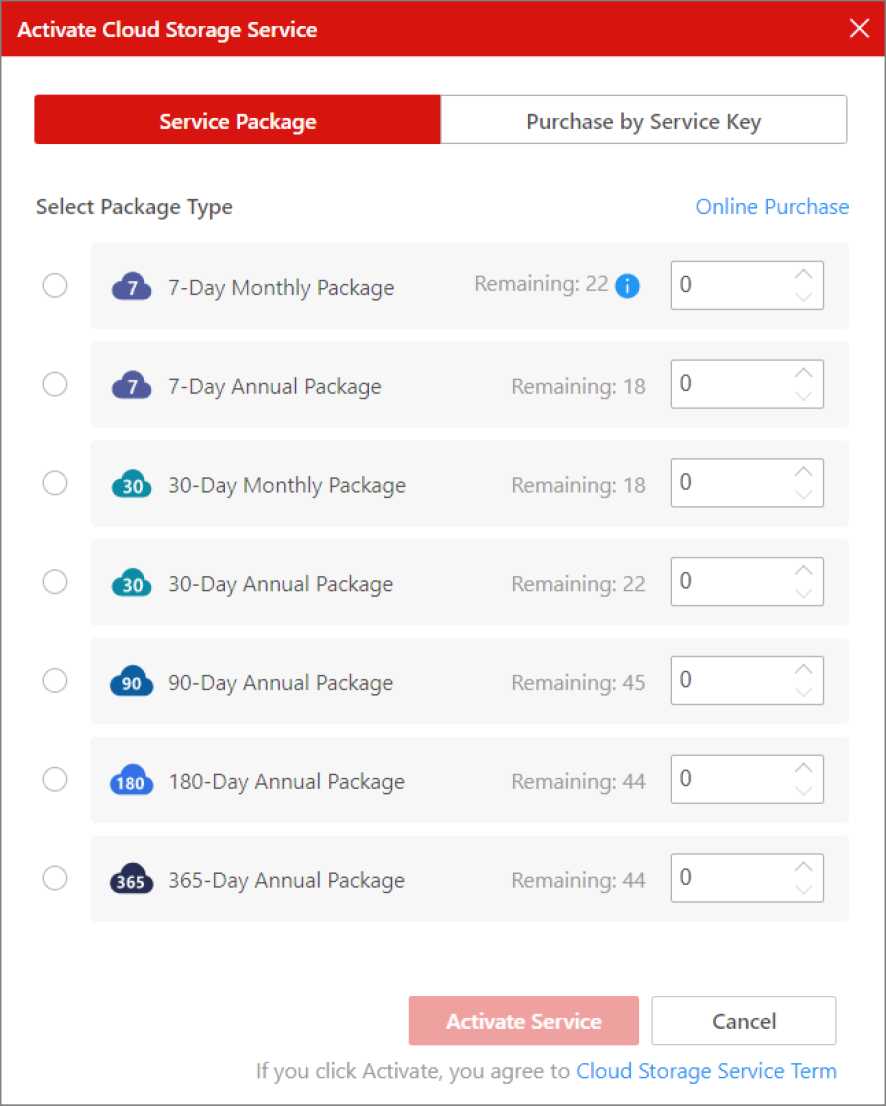The height and width of the screenshot is (1106, 886).
Task: Click the 30-Day Monthly Package quantity field
Action: pos(730,483)
